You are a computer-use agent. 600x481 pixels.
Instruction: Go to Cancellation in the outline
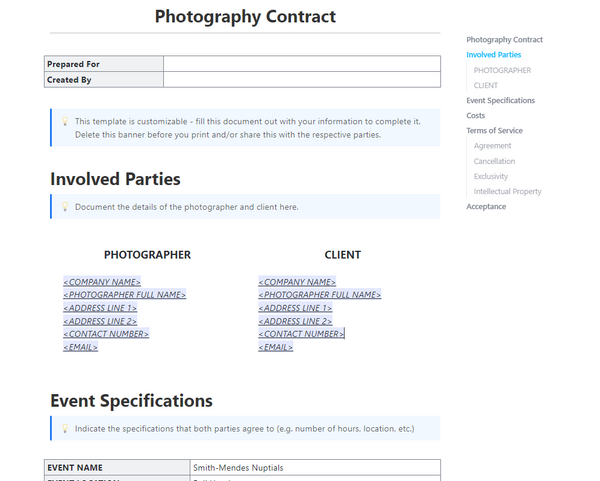point(494,161)
